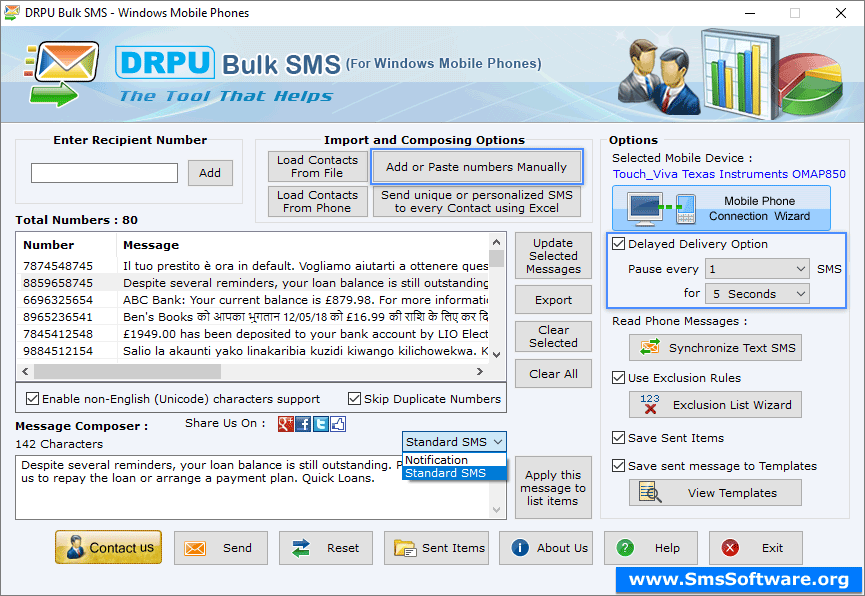Select row with number 9884512154
The width and height of the screenshot is (865, 596).
[x=253, y=351]
